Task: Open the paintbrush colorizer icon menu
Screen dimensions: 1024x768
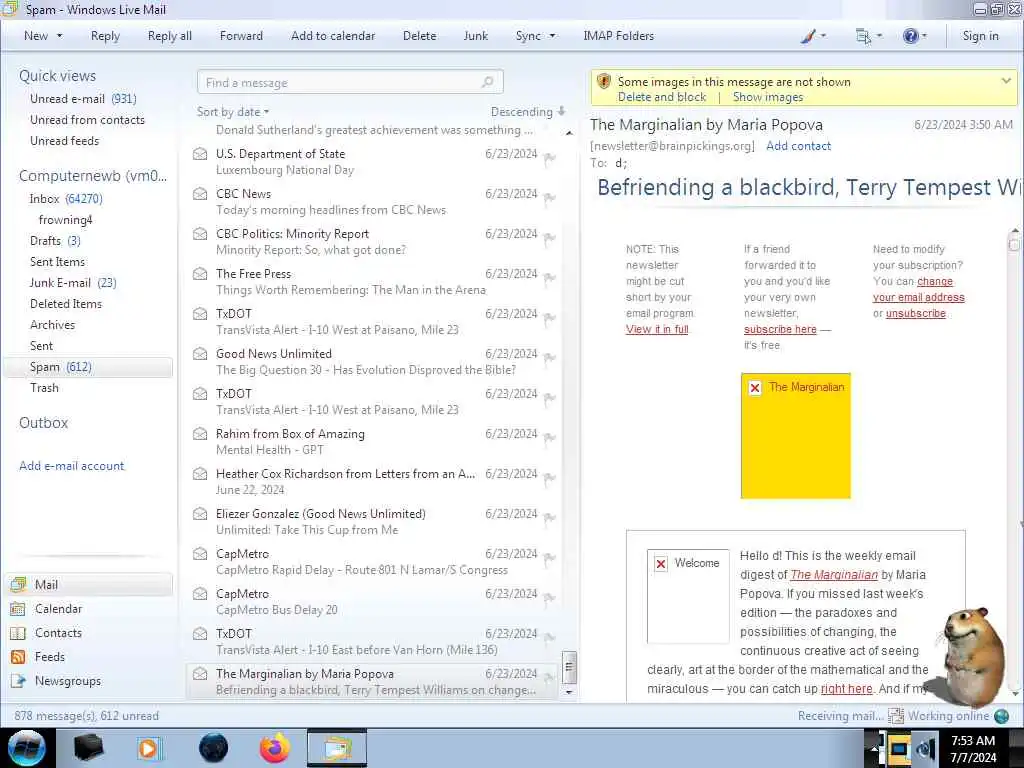Action: pos(813,36)
